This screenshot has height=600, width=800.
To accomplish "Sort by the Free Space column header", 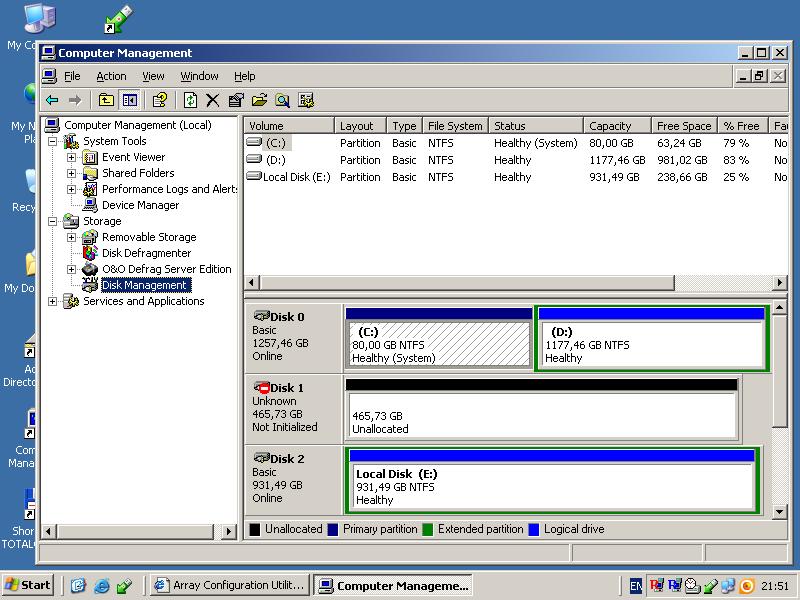I will point(685,126).
